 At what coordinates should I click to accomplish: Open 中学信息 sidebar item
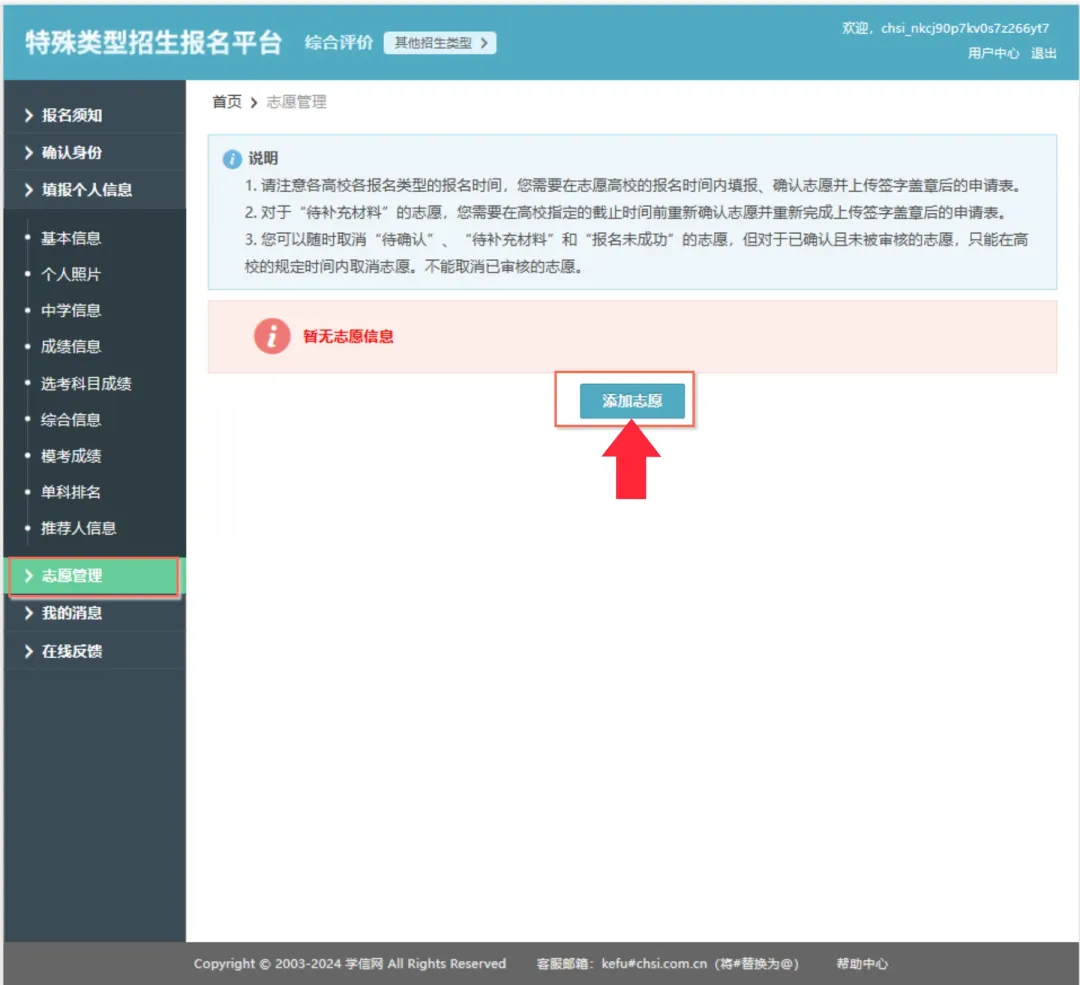(x=71, y=311)
